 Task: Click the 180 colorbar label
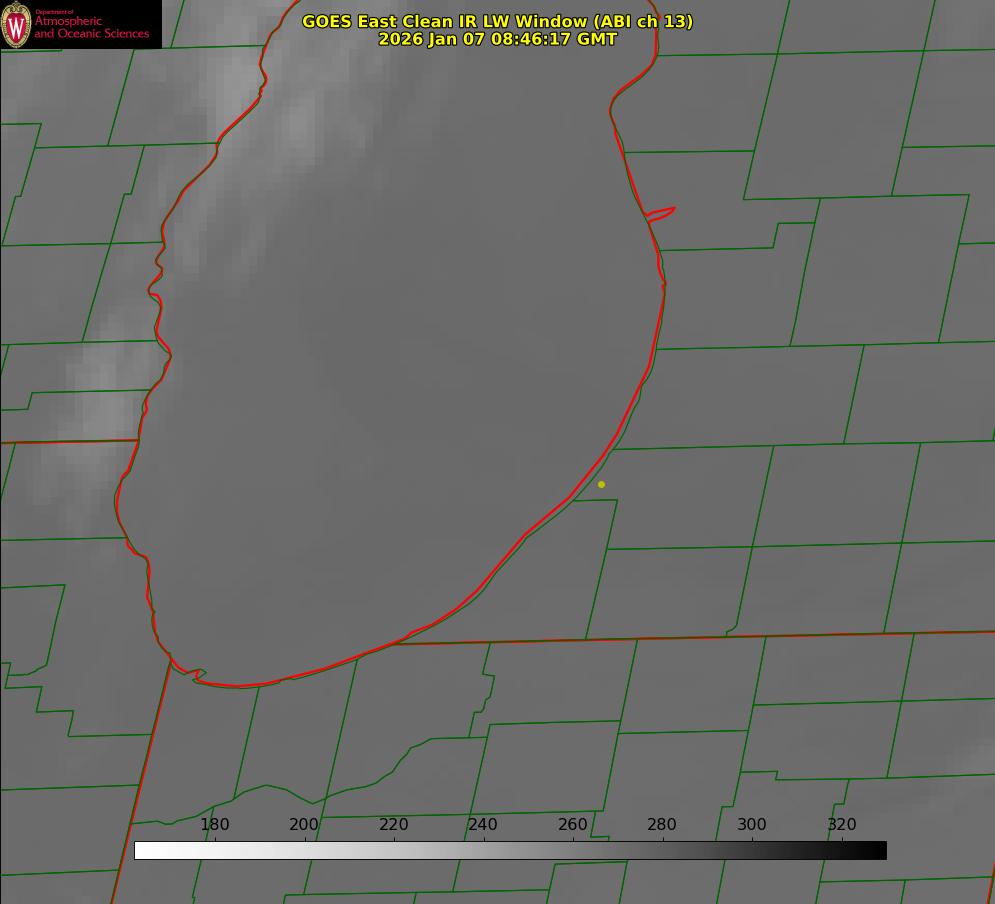[x=214, y=824]
